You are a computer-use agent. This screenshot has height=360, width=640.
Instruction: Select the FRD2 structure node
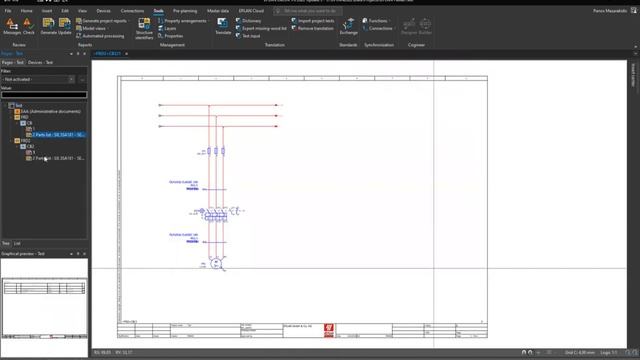coord(23,140)
